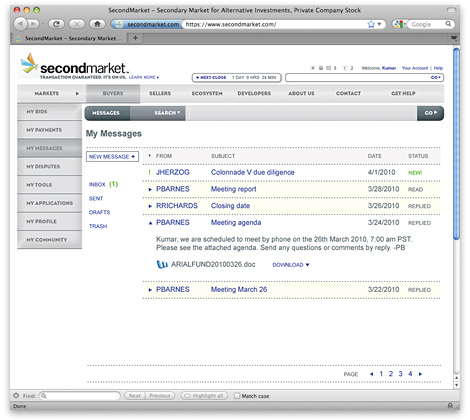Click the bookmark star in address bar
This screenshot has width=470, height=420.
click(x=371, y=24)
